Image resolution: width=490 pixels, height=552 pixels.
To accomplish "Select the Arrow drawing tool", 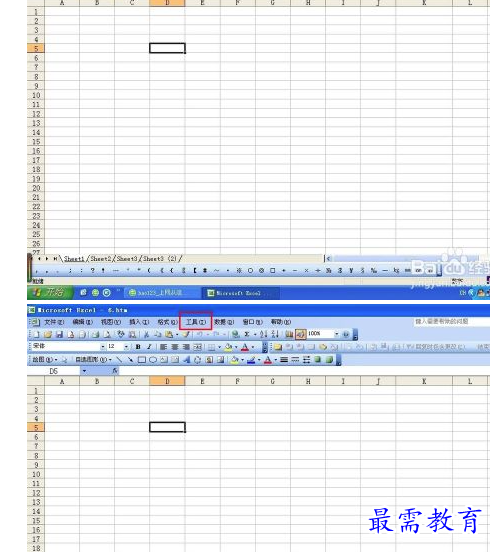I will pos(130,360).
